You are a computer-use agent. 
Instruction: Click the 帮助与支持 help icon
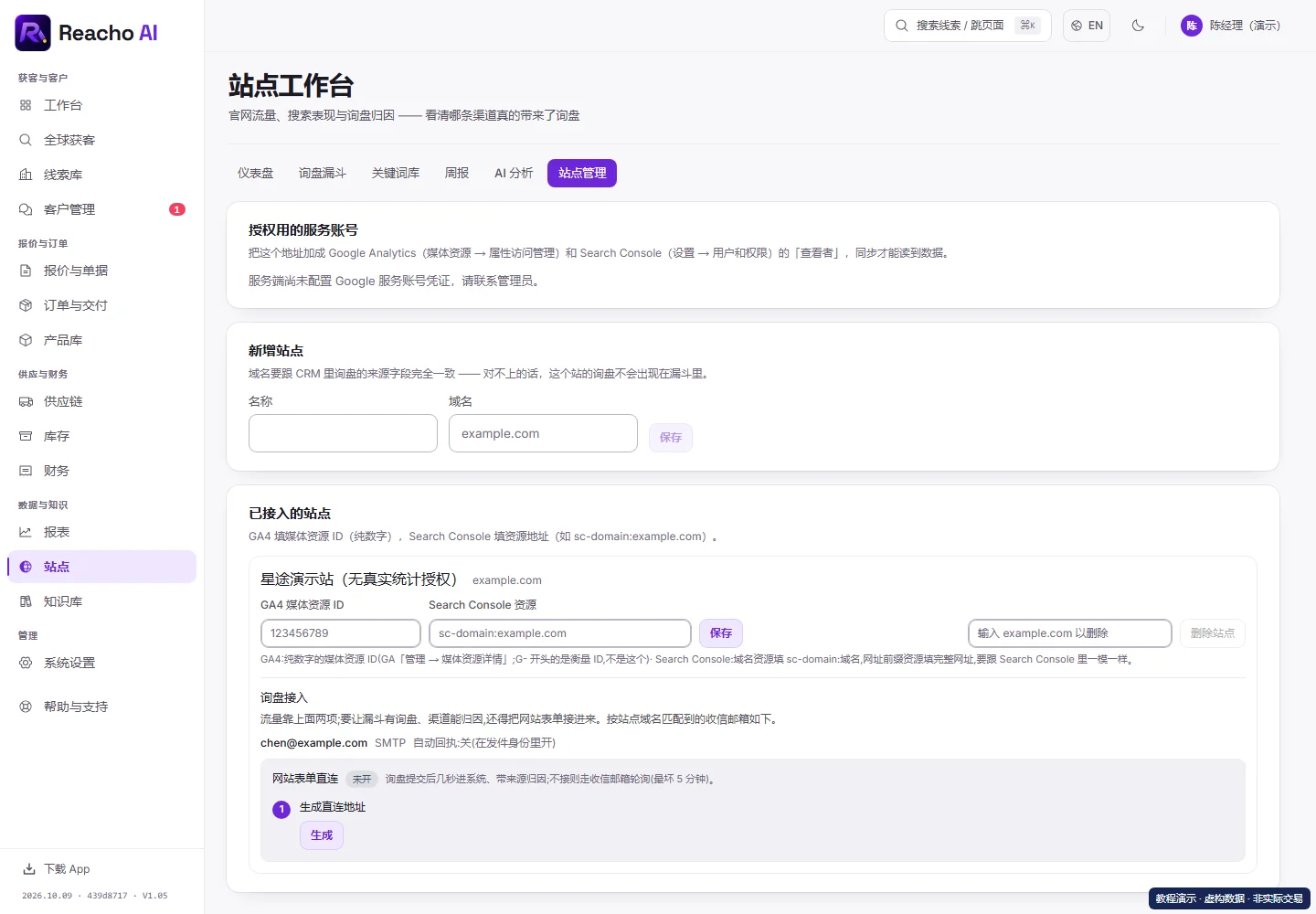click(x=26, y=707)
